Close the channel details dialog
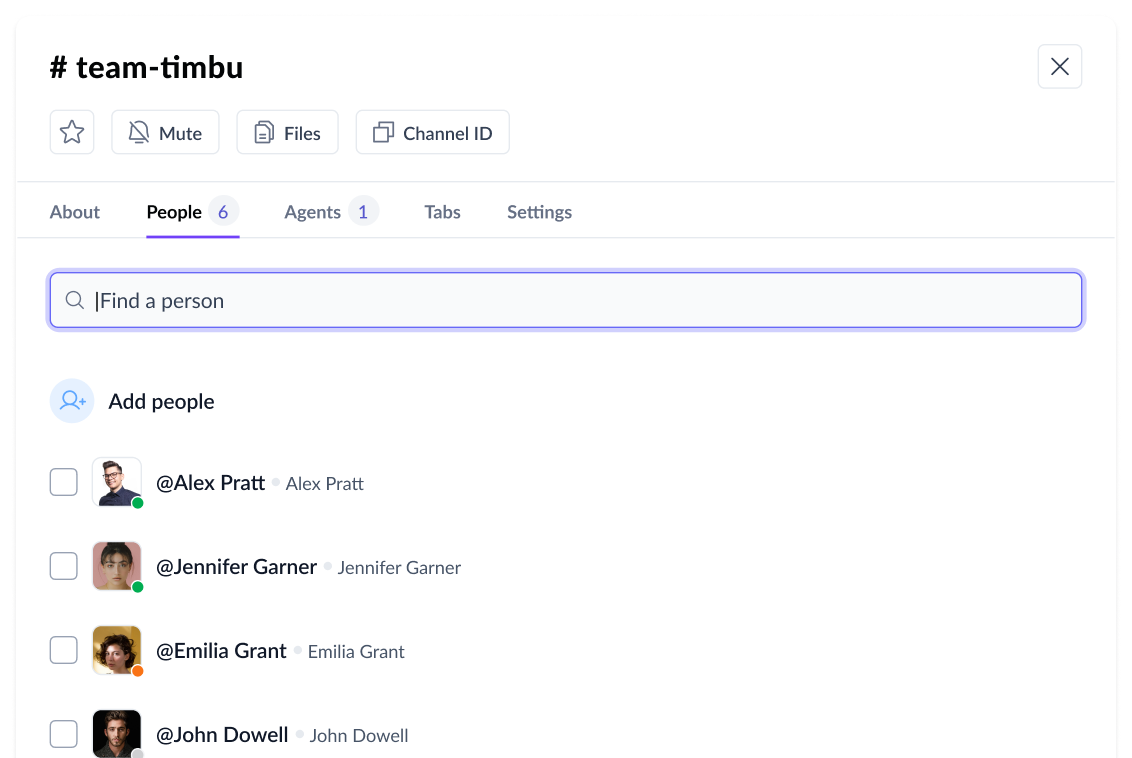Screen dimensions: 1132x758 [1059, 67]
